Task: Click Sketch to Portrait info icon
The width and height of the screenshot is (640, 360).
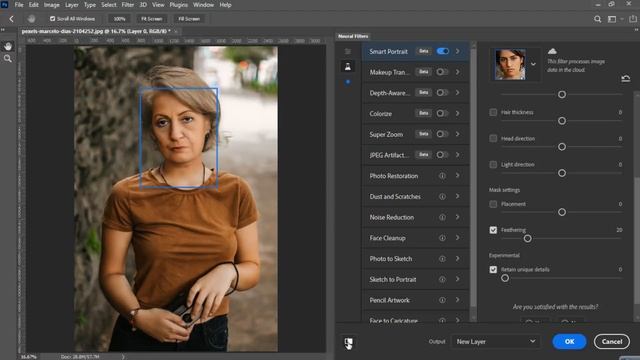Action: pyautogui.click(x=442, y=280)
